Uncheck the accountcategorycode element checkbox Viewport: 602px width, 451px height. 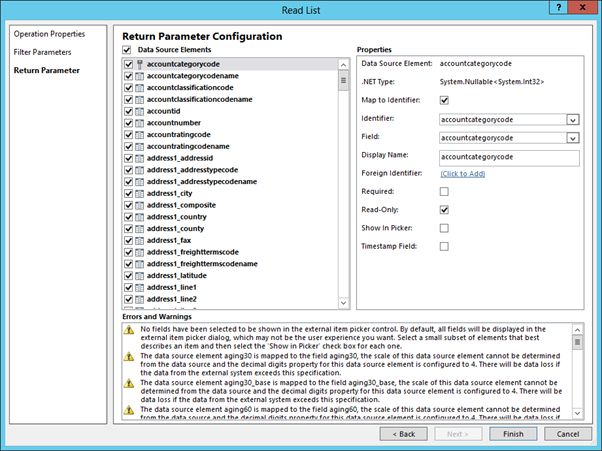pos(128,64)
